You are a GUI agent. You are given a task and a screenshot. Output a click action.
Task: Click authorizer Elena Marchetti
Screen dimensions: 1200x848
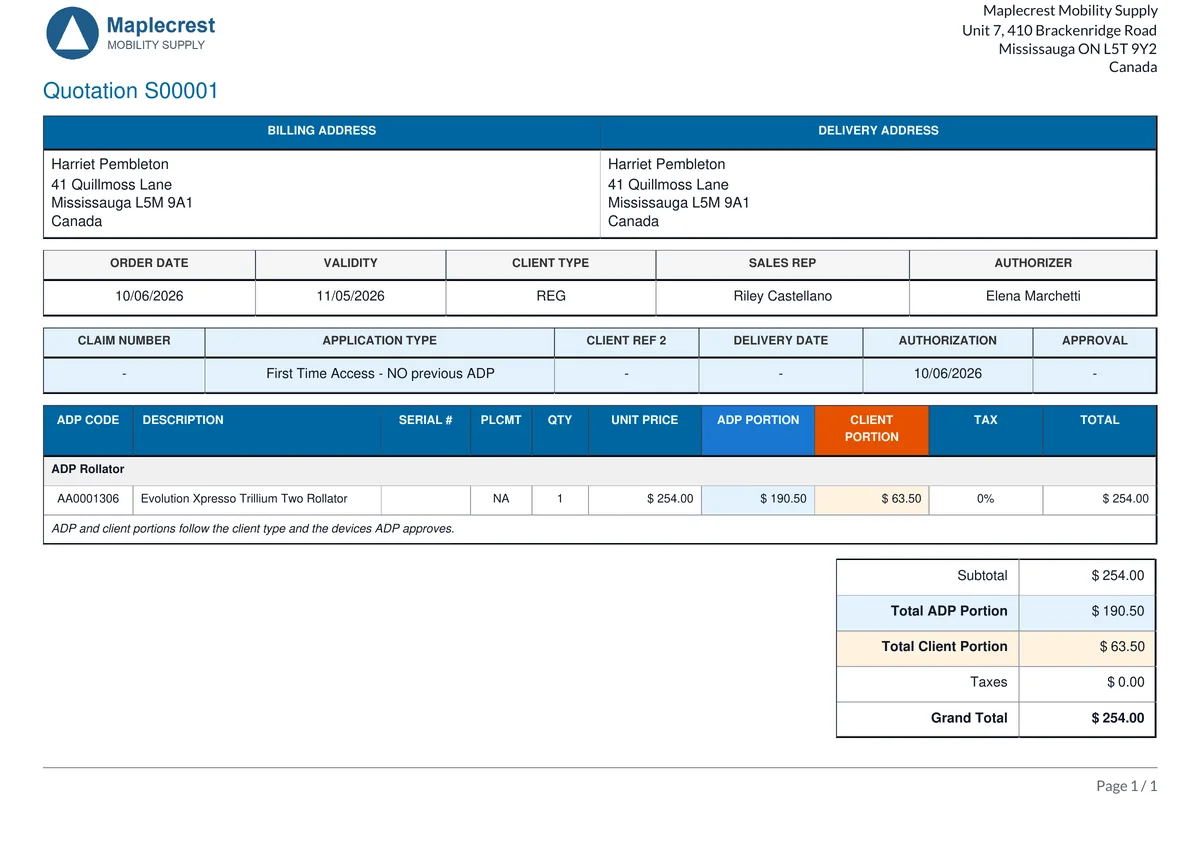tap(1033, 296)
